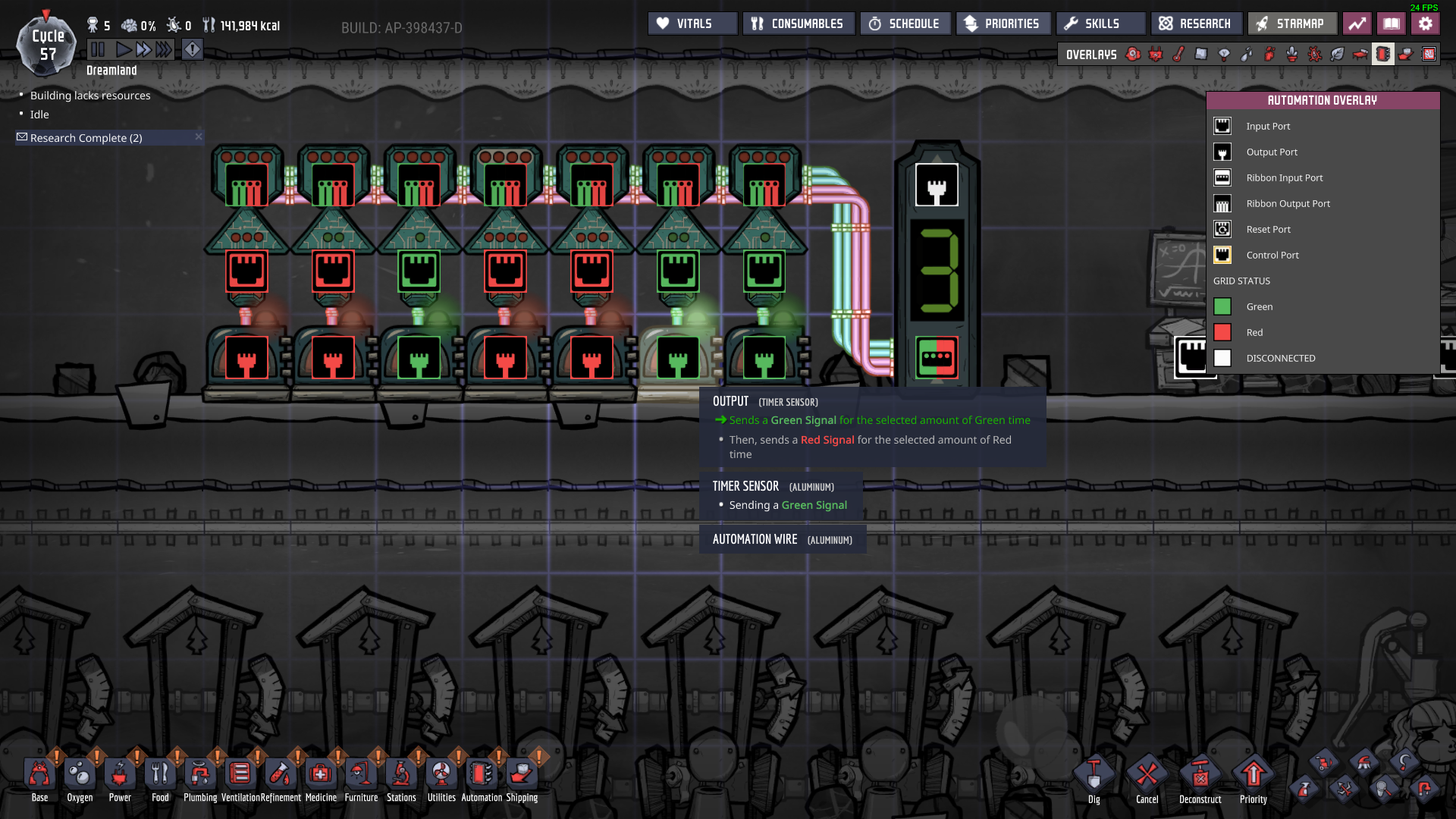Open the Research management screen

(1196, 24)
